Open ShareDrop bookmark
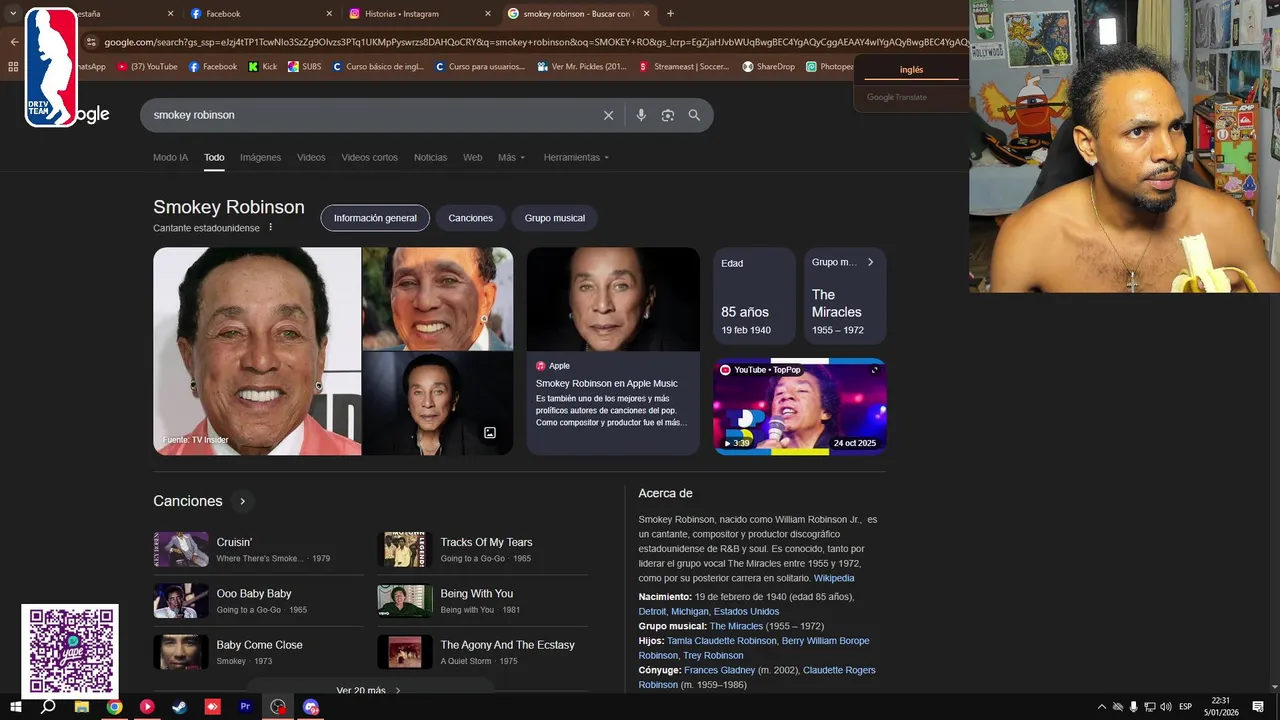This screenshot has width=1280, height=720. [768, 67]
